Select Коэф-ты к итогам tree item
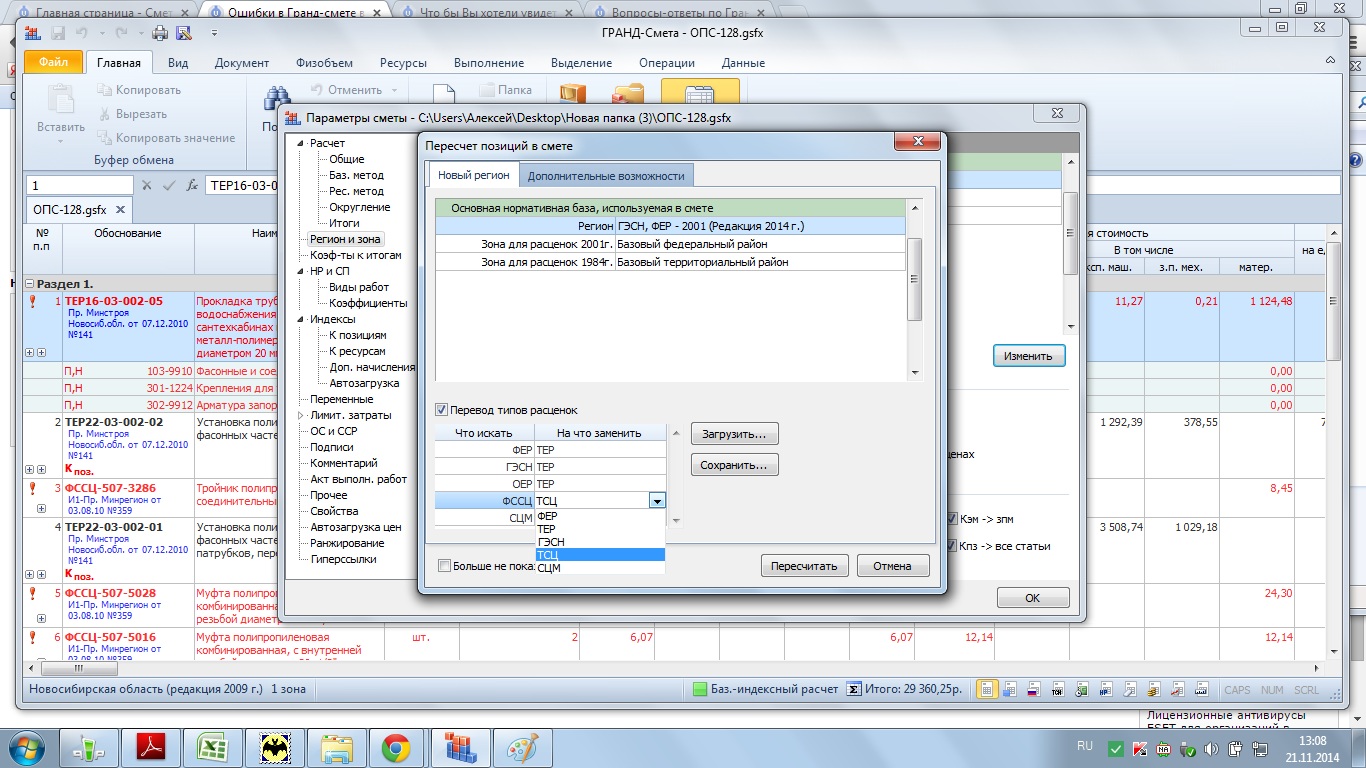Image resolution: width=1366 pixels, height=768 pixels. [x=356, y=256]
